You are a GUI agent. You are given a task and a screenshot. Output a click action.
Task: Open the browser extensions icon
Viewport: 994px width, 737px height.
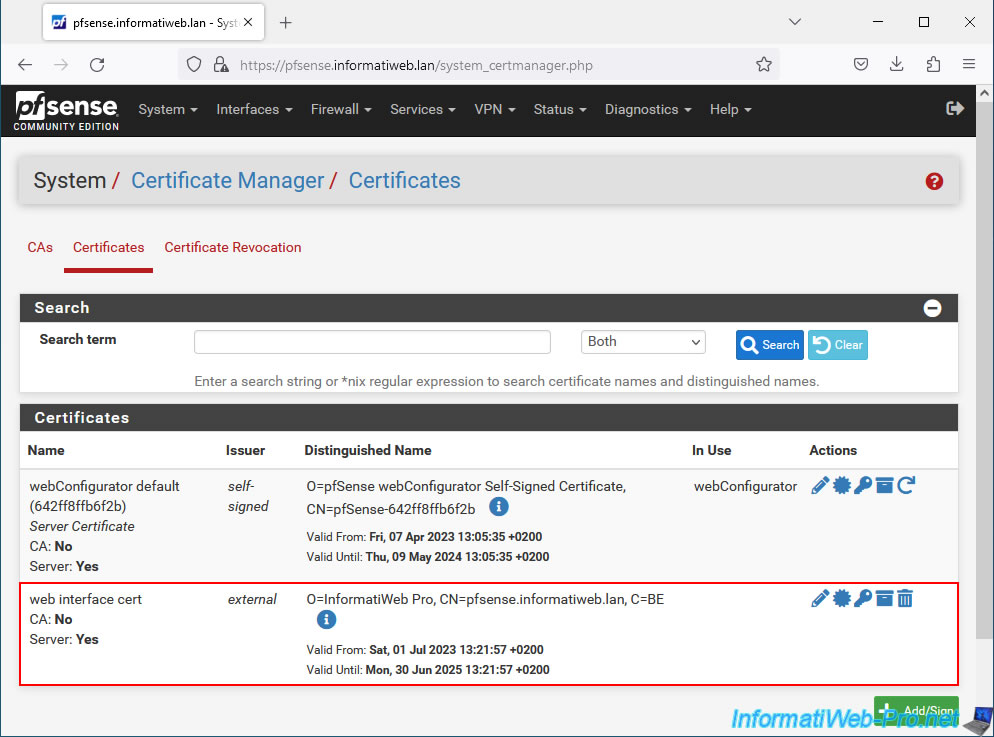933,64
